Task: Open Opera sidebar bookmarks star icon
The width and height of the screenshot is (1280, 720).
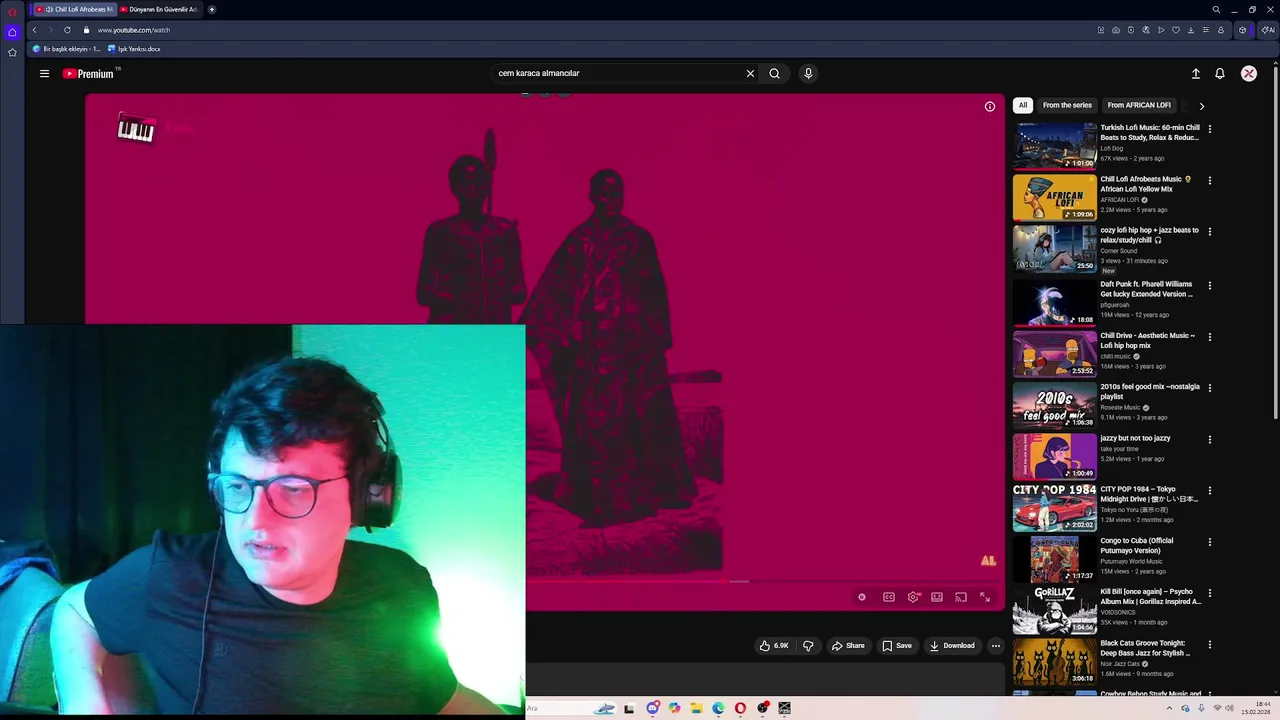Action: (x=12, y=53)
